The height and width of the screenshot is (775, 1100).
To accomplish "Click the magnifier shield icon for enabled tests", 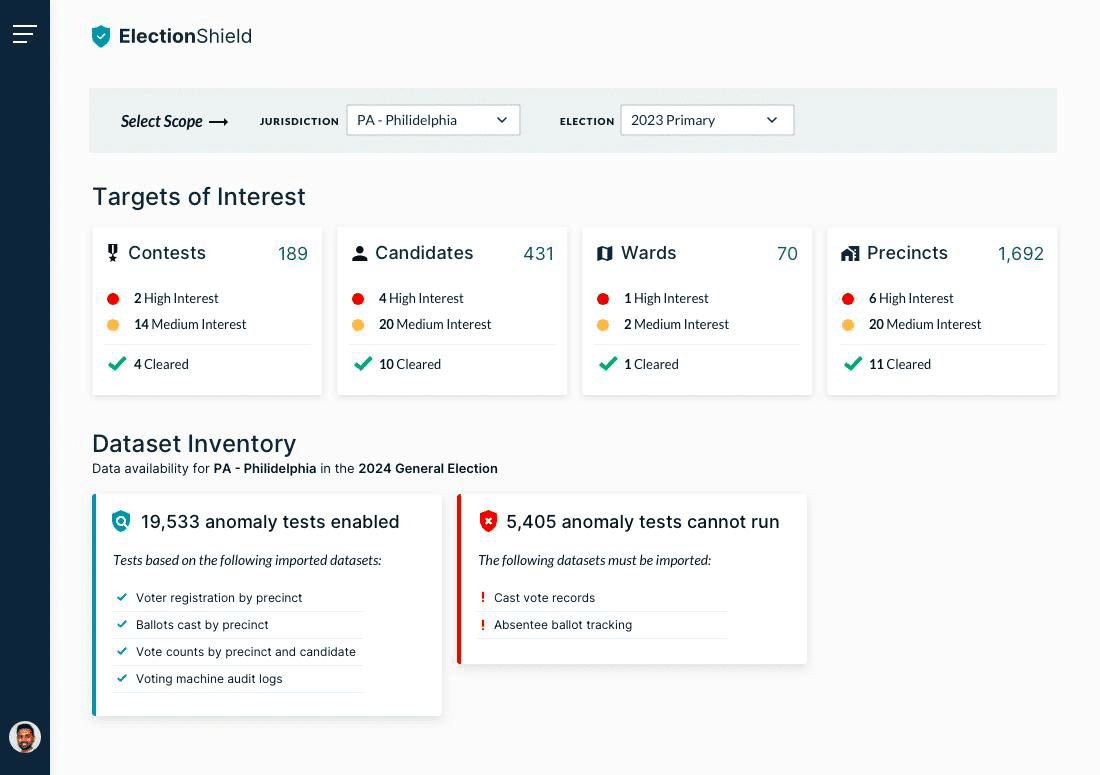I will coord(121,521).
